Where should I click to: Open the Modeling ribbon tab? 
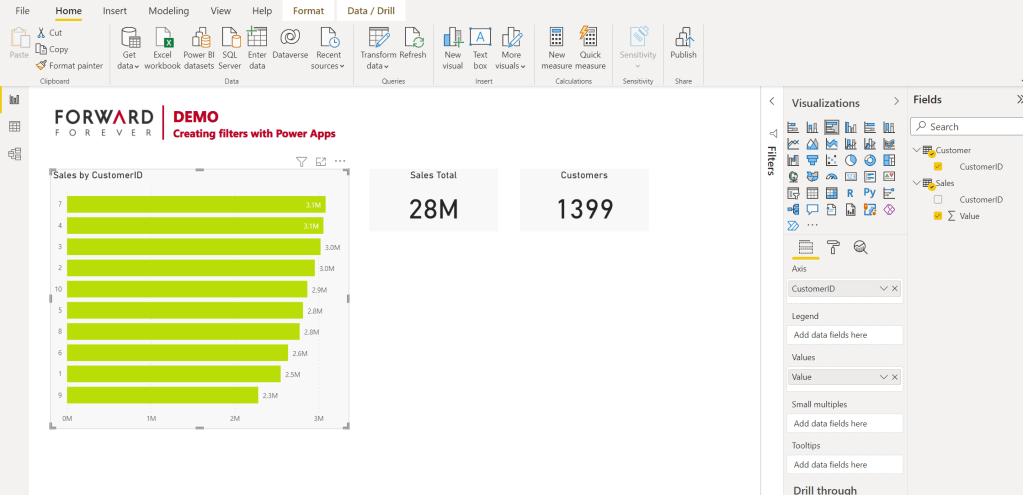tap(169, 10)
